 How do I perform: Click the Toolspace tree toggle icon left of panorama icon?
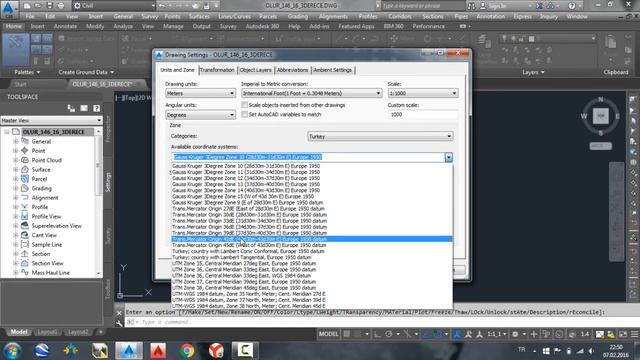coord(71,108)
